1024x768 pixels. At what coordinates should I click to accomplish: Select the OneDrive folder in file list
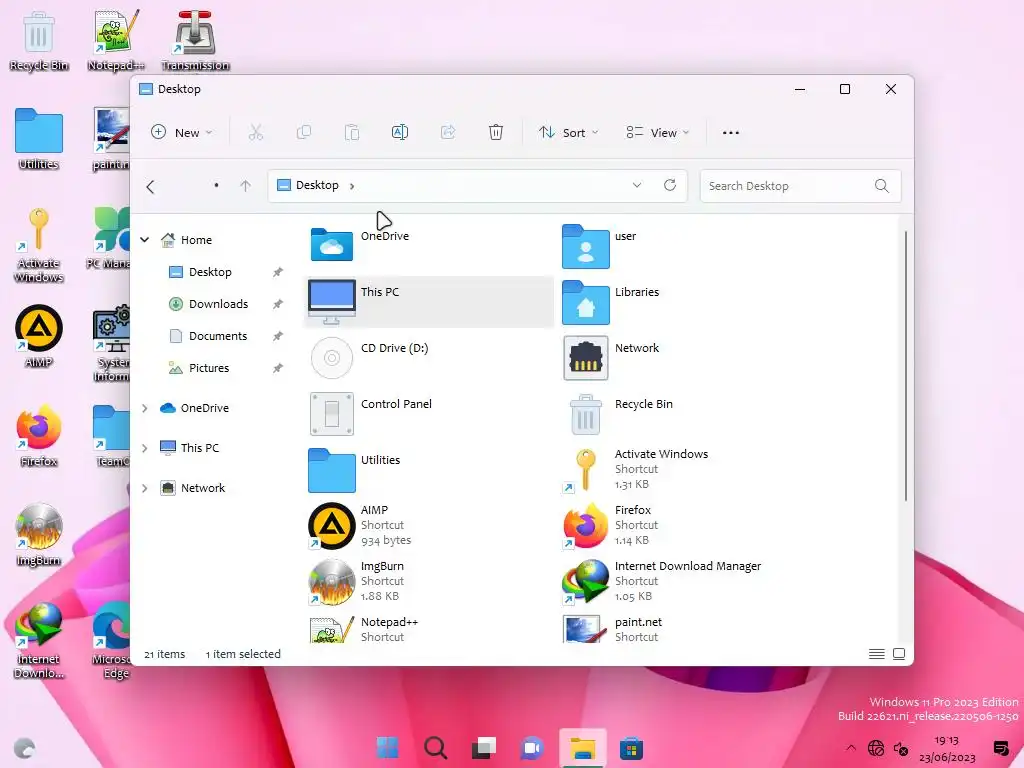click(x=430, y=245)
